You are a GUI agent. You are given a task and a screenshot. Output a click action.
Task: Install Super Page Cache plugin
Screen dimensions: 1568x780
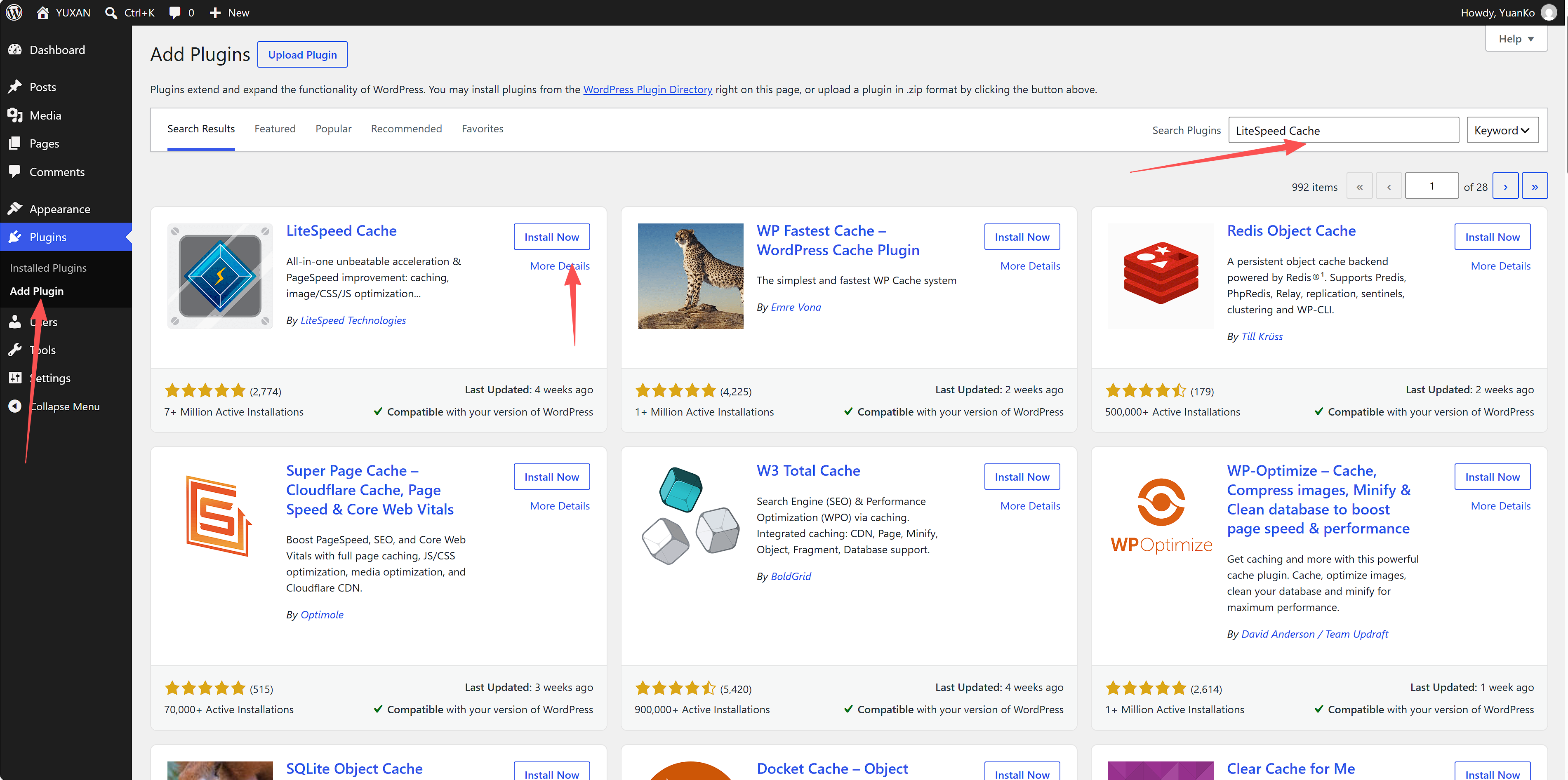tap(552, 477)
